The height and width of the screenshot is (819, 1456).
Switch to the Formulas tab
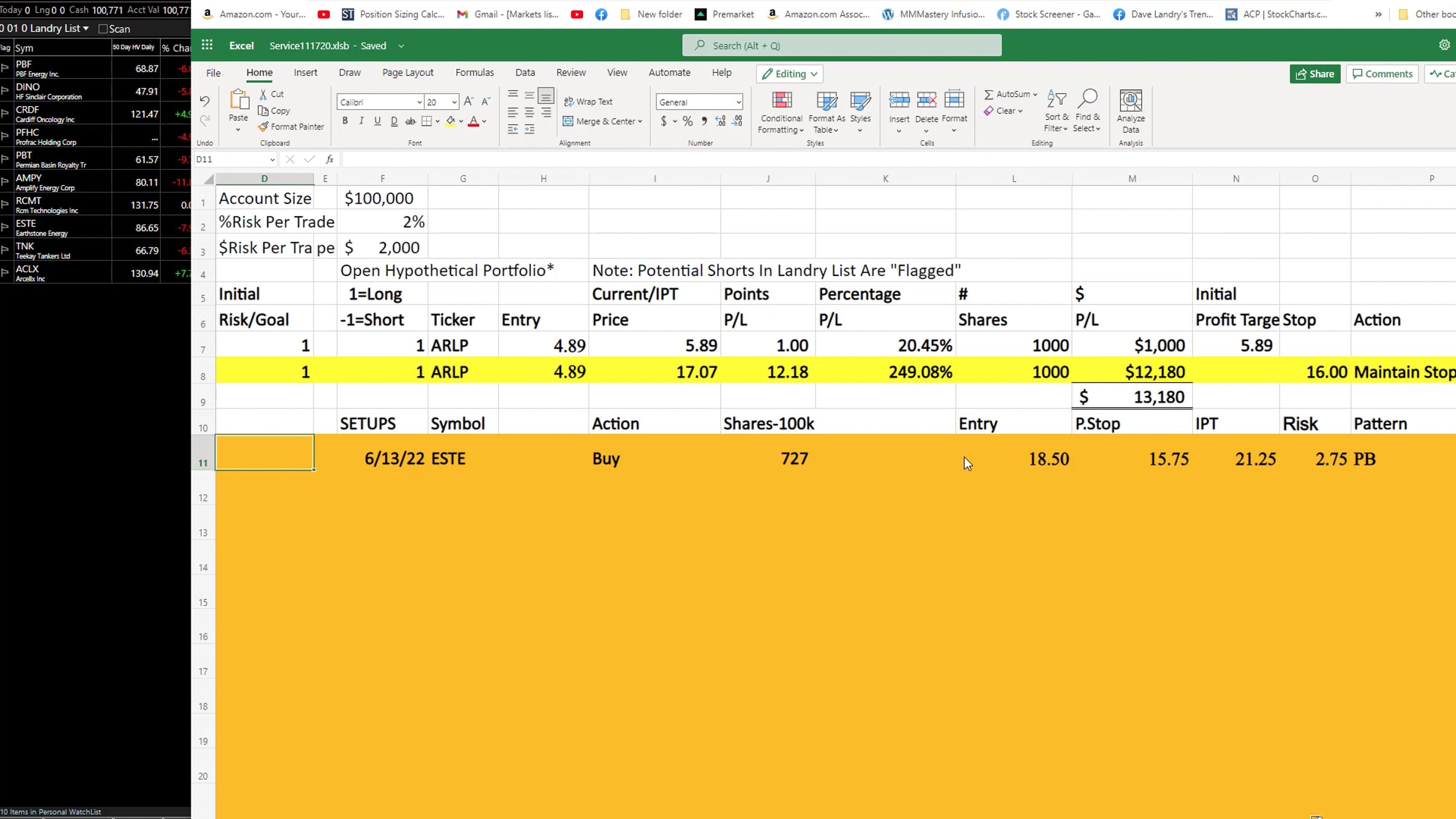coord(474,72)
